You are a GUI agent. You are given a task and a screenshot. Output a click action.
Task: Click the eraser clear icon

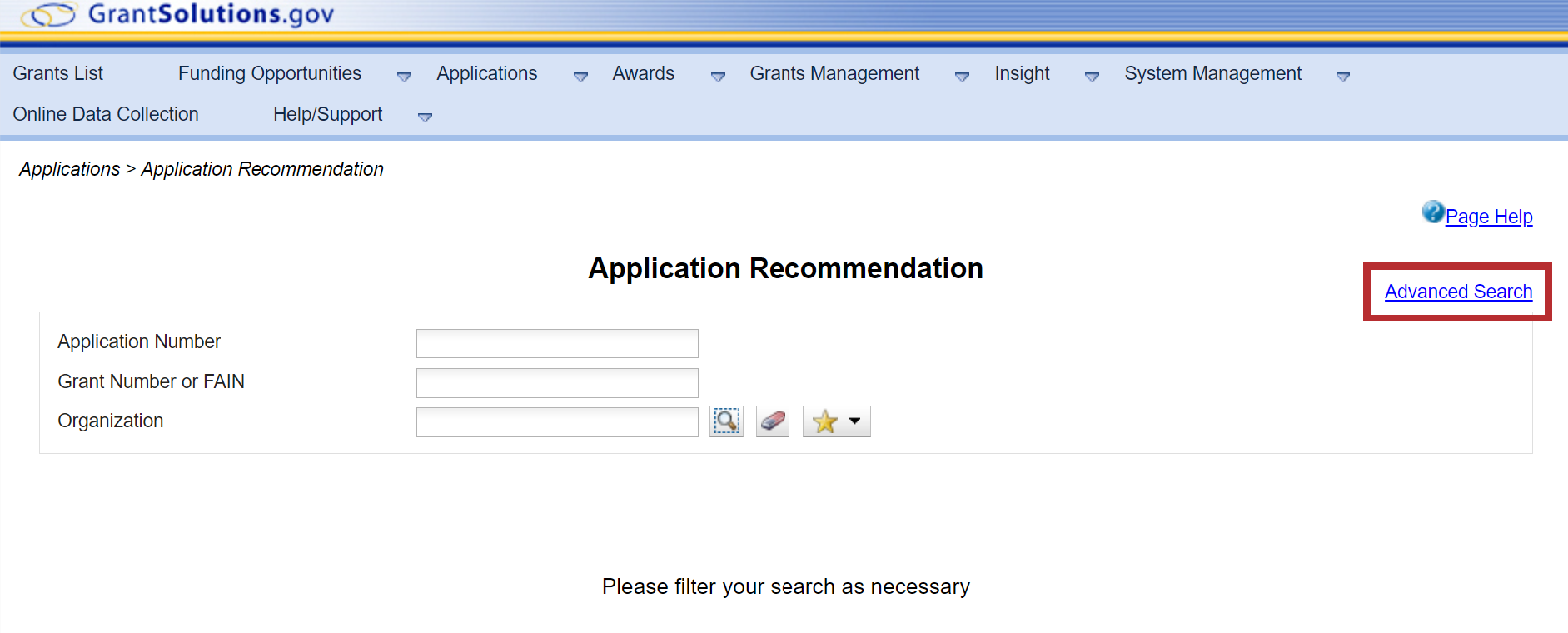[x=773, y=421]
